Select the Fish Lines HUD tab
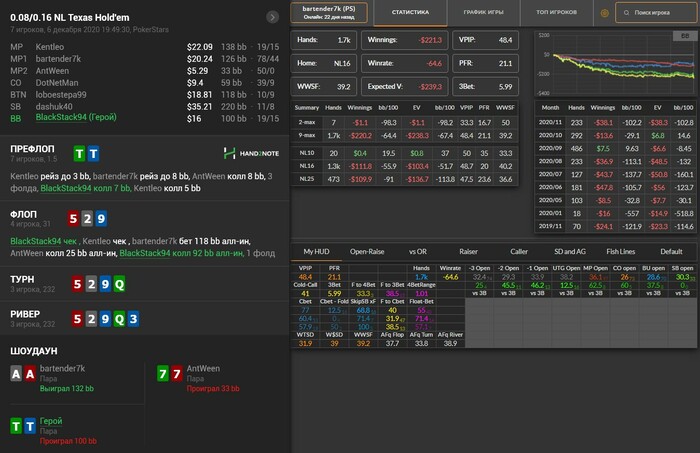700x453 pixels. pos(621,252)
